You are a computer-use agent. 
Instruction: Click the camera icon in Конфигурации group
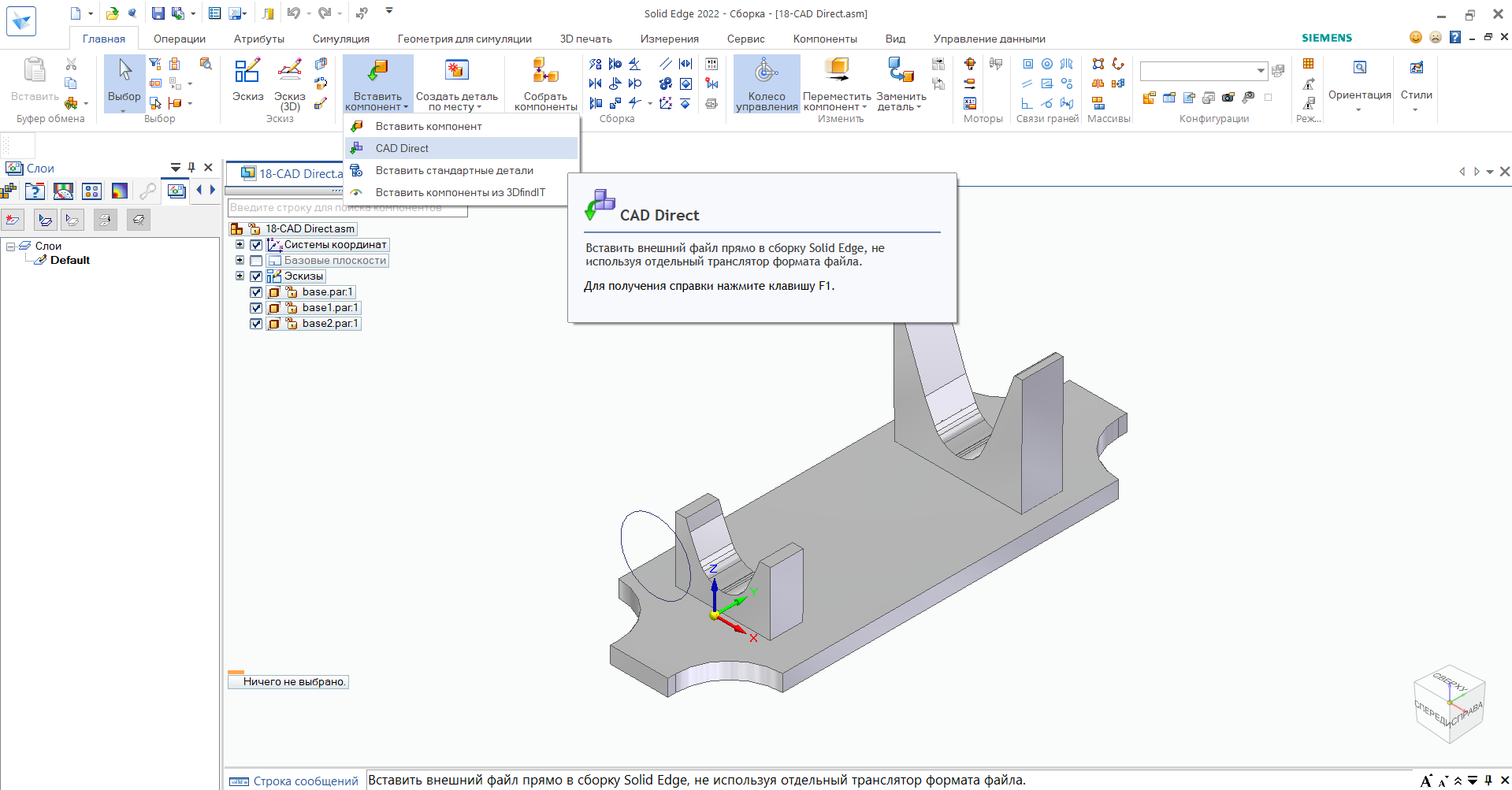click(x=1228, y=98)
